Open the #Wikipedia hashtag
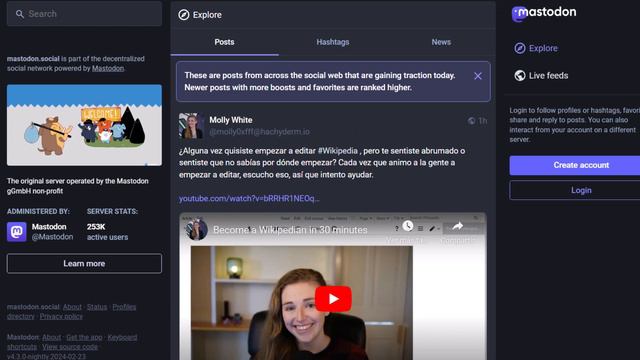640x360 pixels. point(338,151)
